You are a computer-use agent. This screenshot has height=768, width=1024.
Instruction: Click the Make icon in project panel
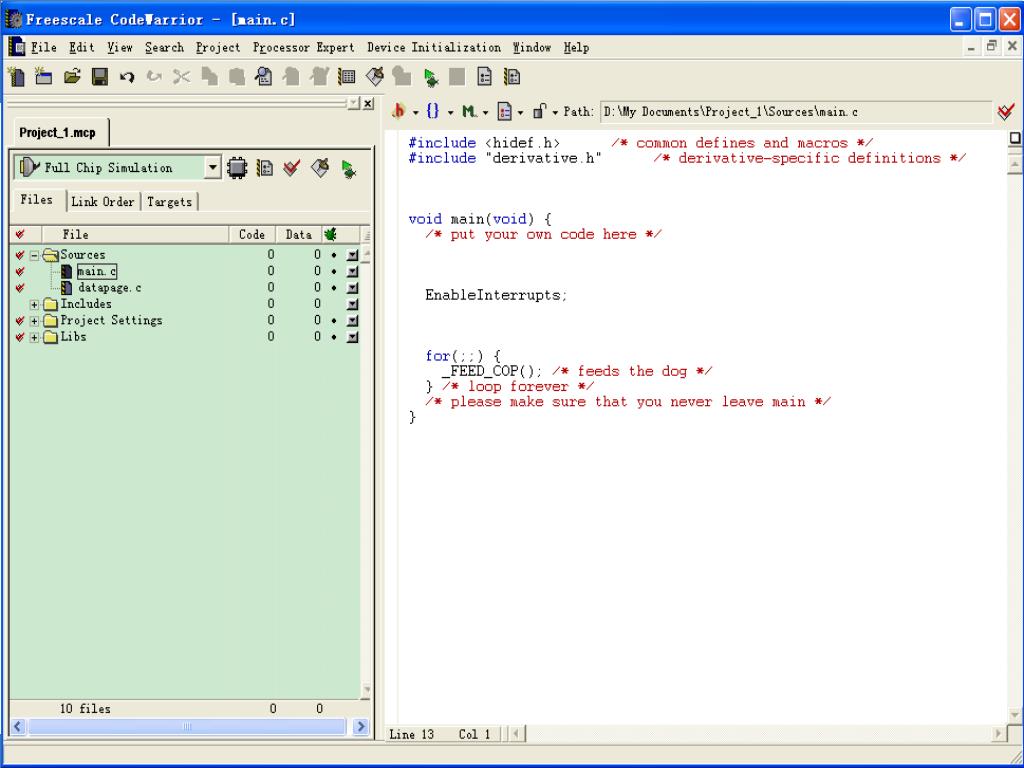tap(320, 168)
